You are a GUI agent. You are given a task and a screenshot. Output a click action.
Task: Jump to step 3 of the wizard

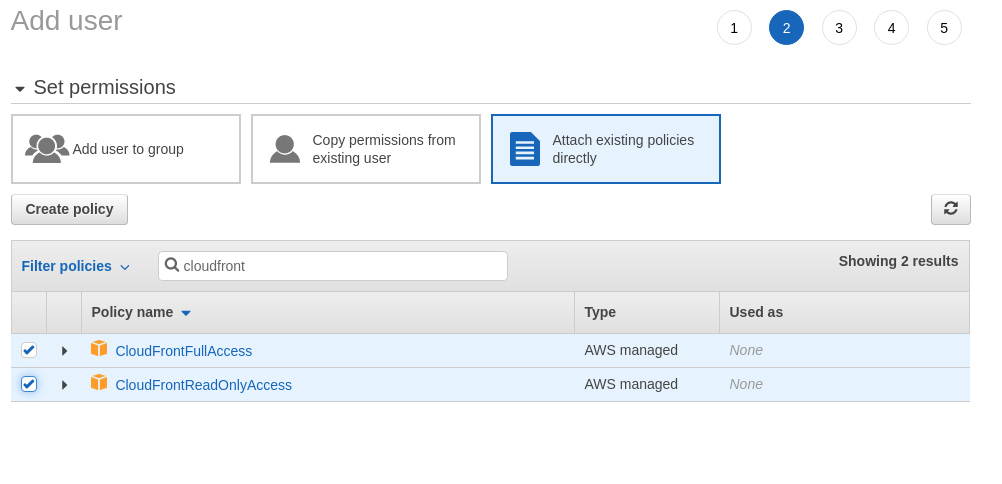pyautogui.click(x=839, y=28)
